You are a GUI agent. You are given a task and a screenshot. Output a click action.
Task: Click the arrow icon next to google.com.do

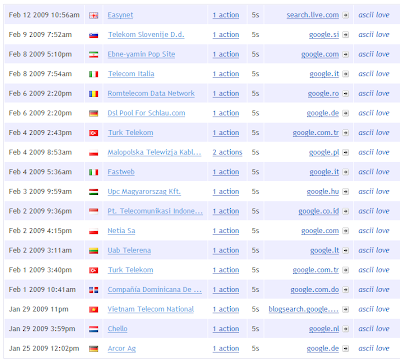(346, 290)
